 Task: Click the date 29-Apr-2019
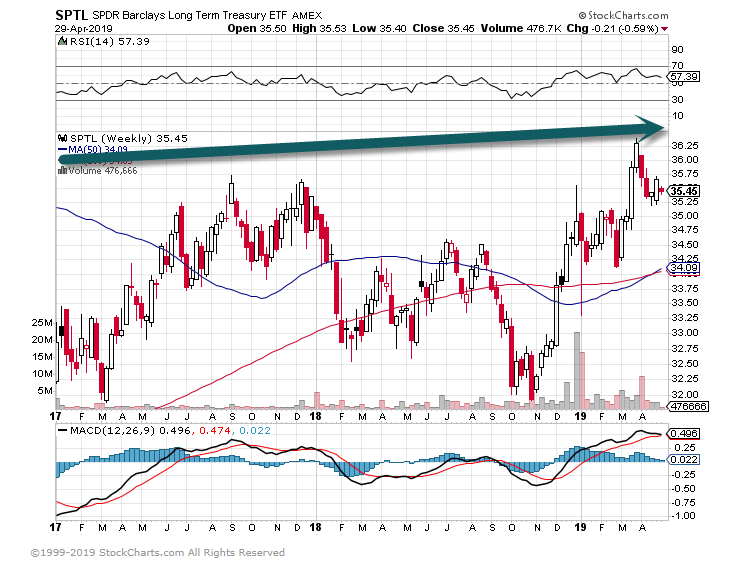tap(83, 28)
